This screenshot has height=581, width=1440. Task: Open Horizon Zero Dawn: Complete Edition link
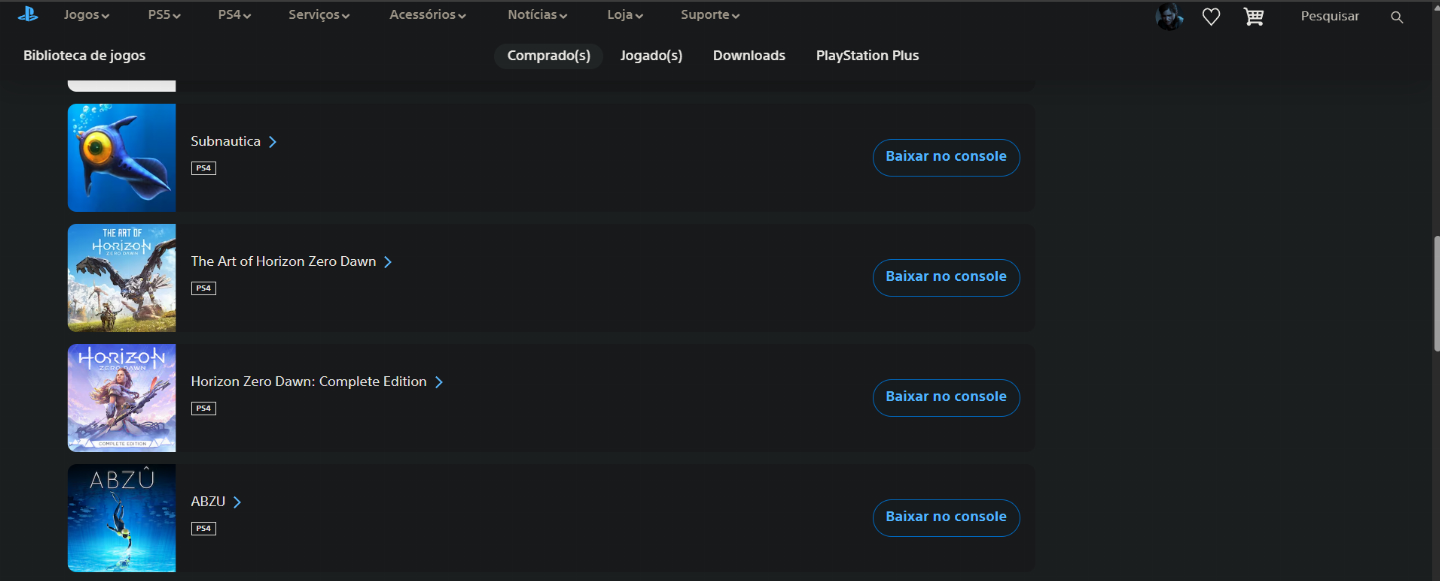(317, 382)
